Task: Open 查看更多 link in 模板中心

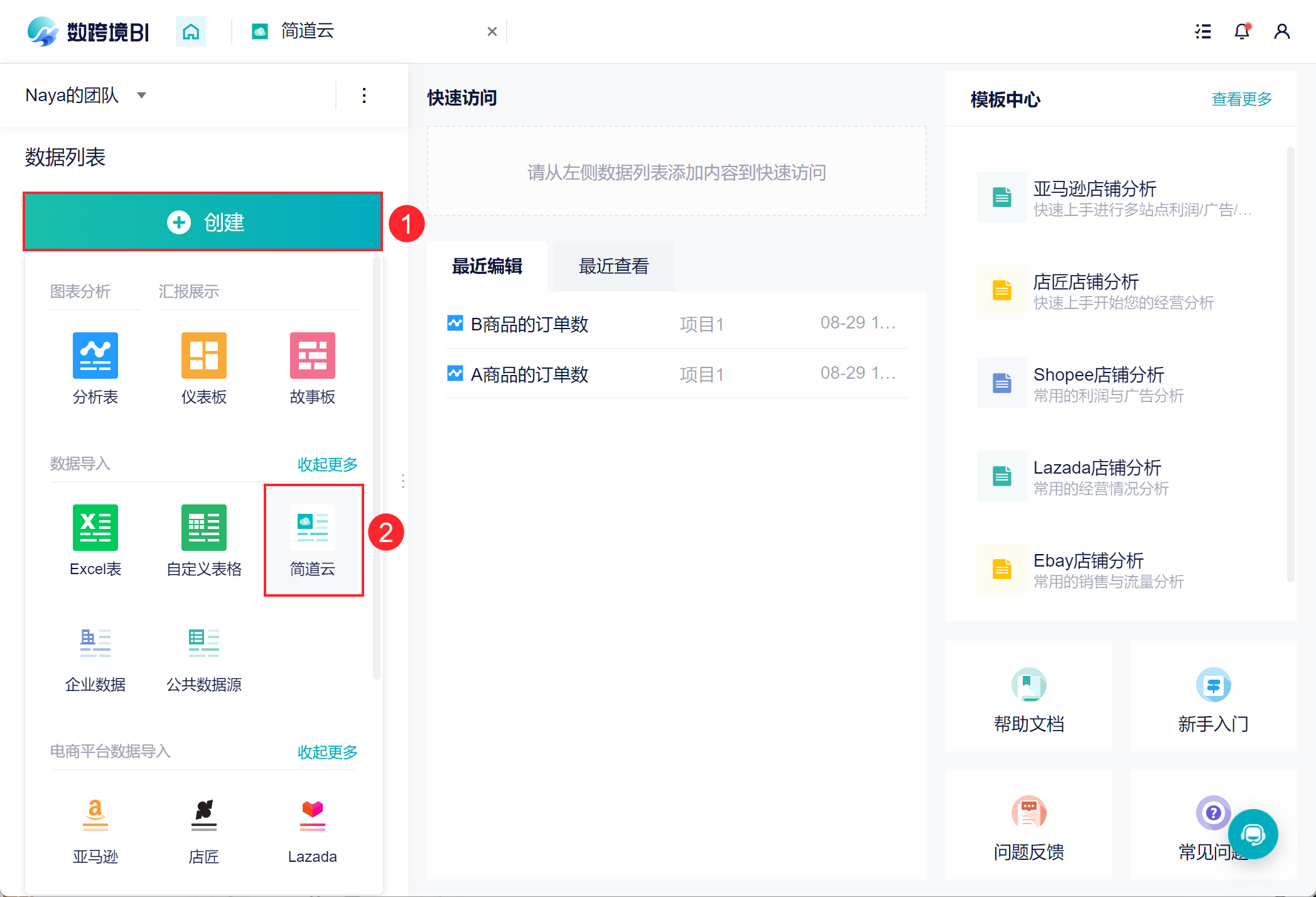Action: click(1241, 99)
